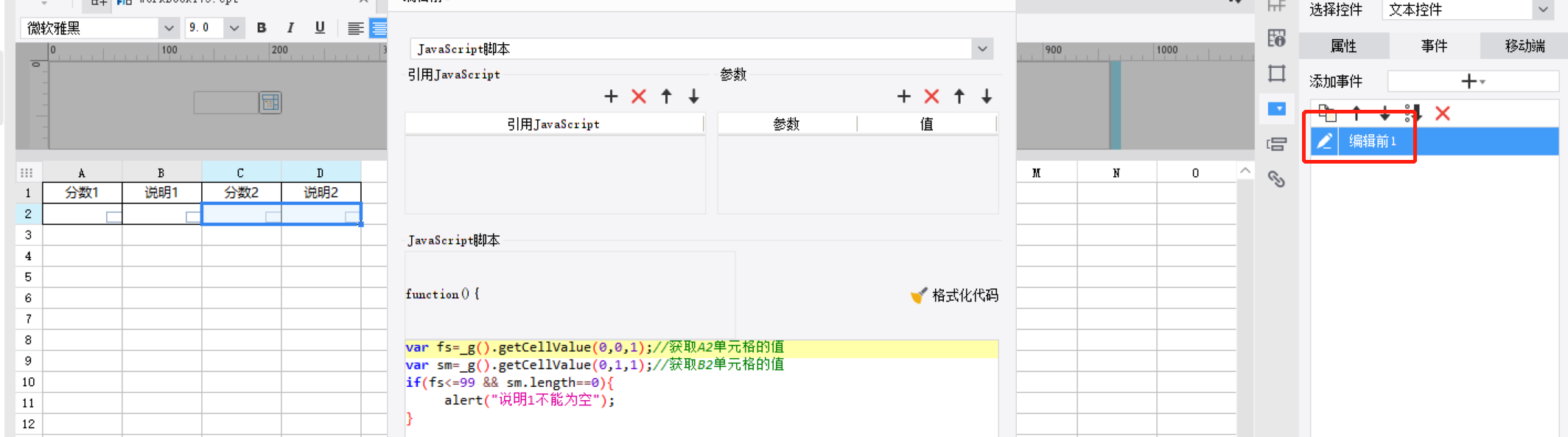Select row header 2

coord(28,214)
